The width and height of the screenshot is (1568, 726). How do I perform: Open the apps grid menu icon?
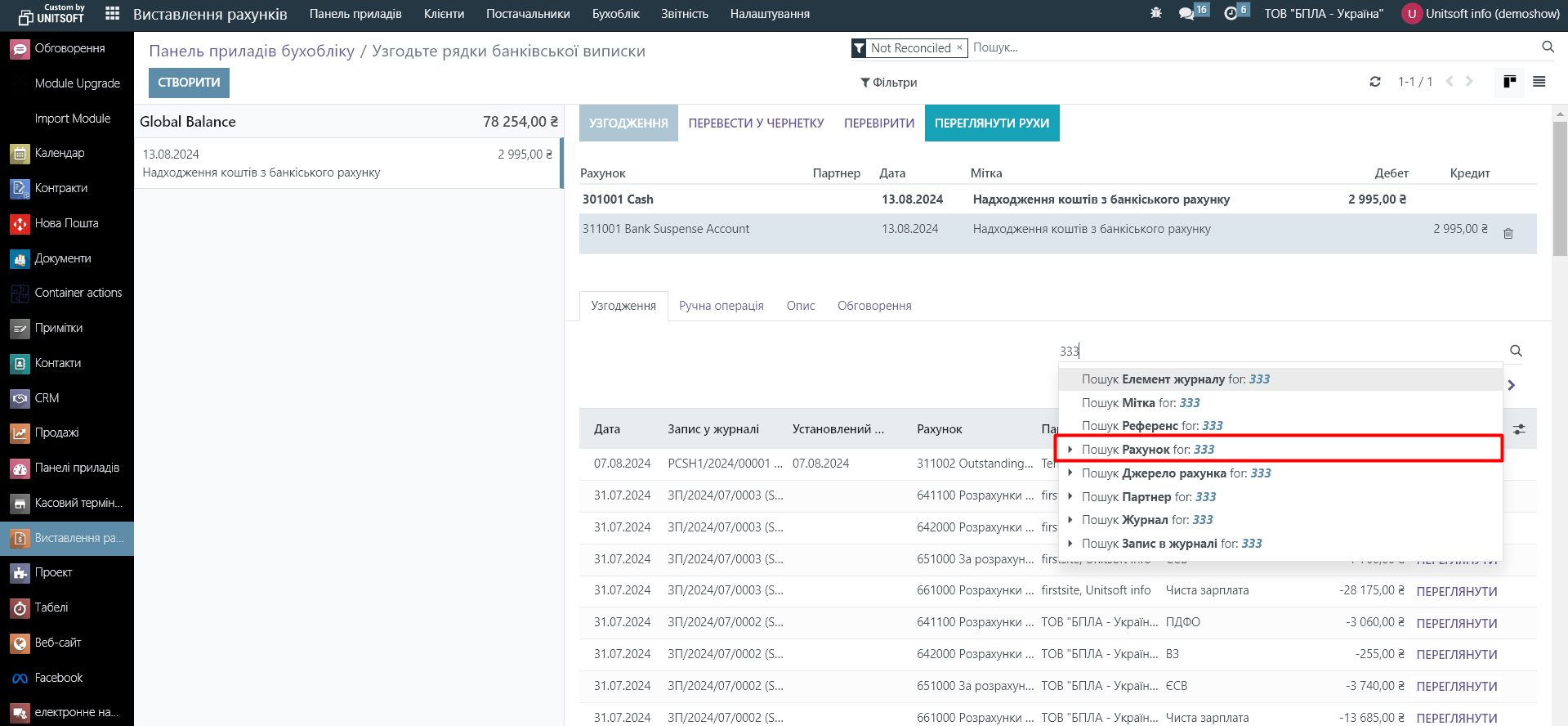coord(113,14)
